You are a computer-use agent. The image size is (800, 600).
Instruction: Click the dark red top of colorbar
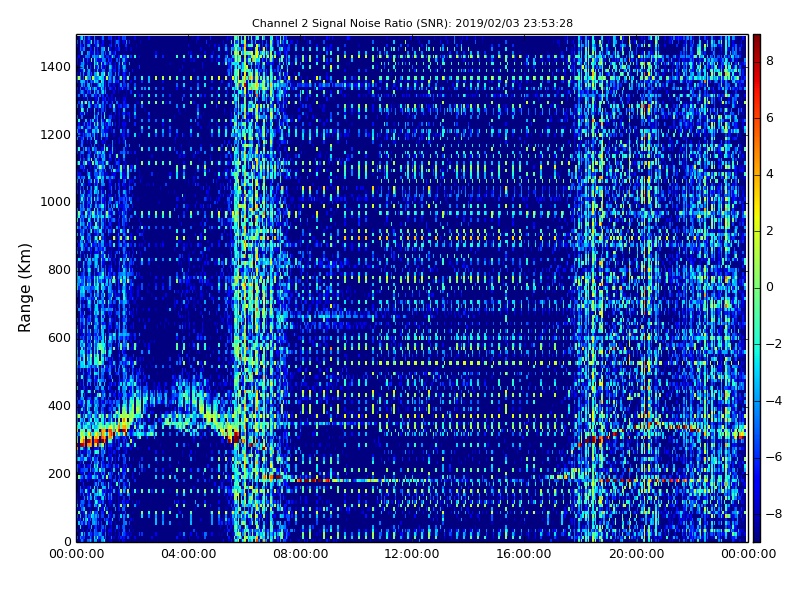click(757, 40)
